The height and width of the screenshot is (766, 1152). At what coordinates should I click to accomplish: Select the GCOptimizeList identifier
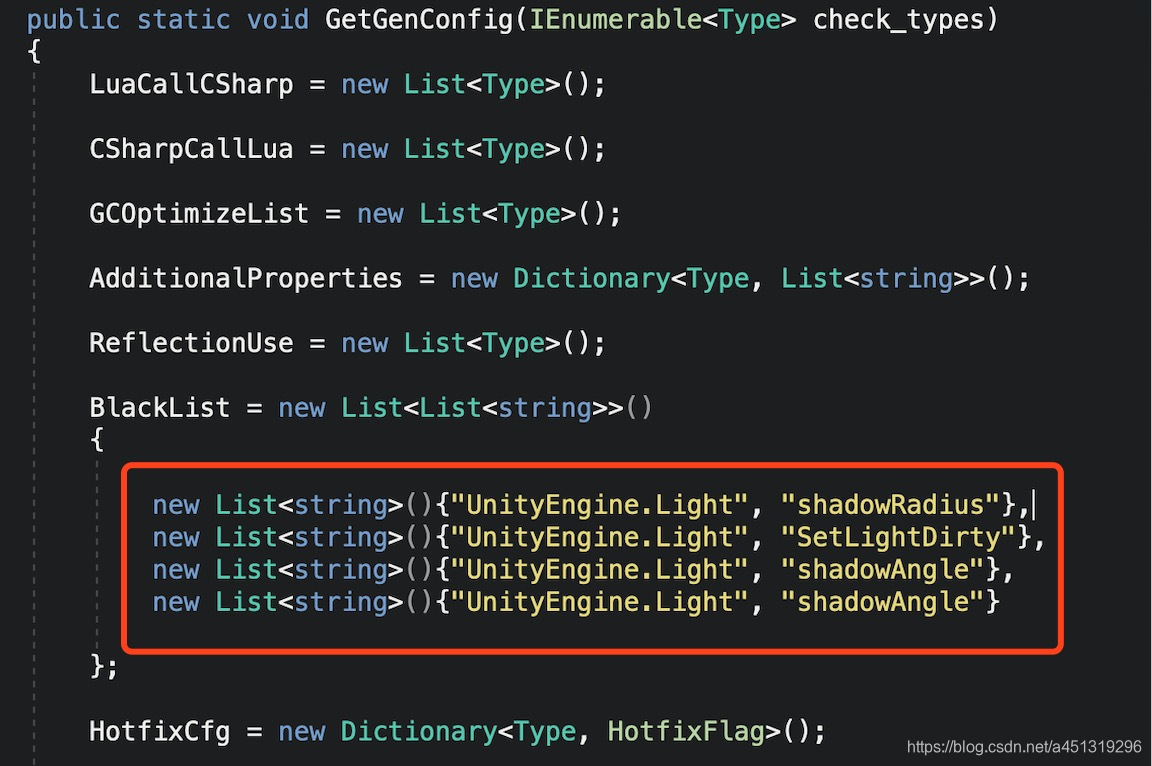[x=197, y=213]
